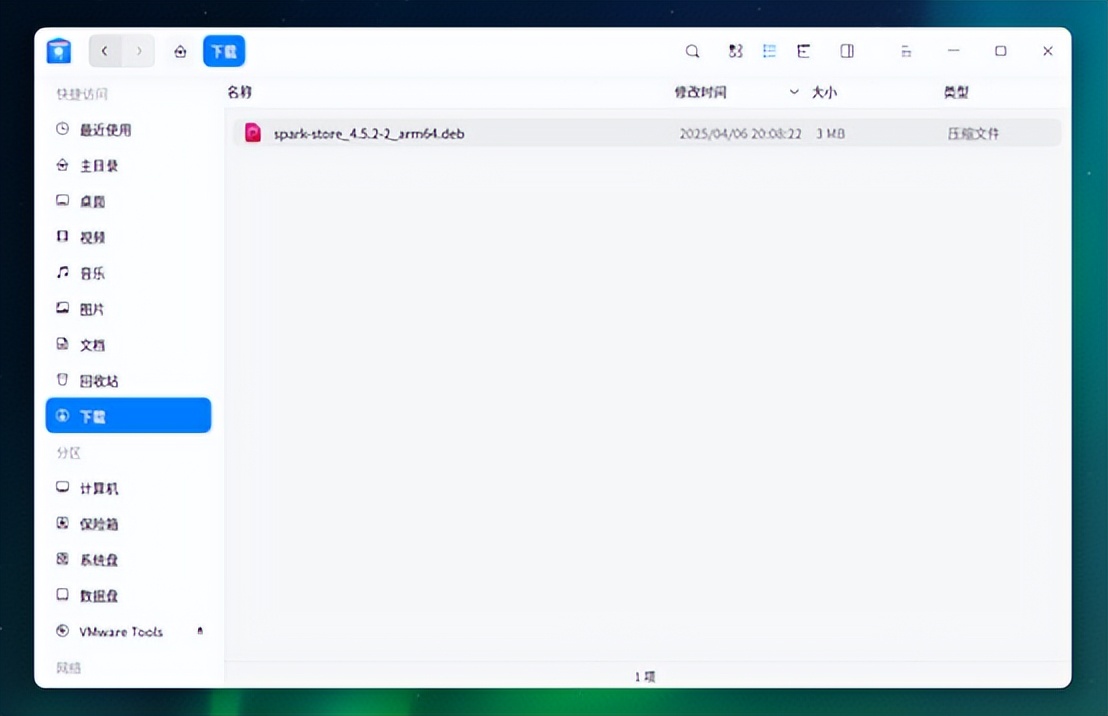Select the list view mode icon
This screenshot has height=716, width=1108.
tap(769, 50)
